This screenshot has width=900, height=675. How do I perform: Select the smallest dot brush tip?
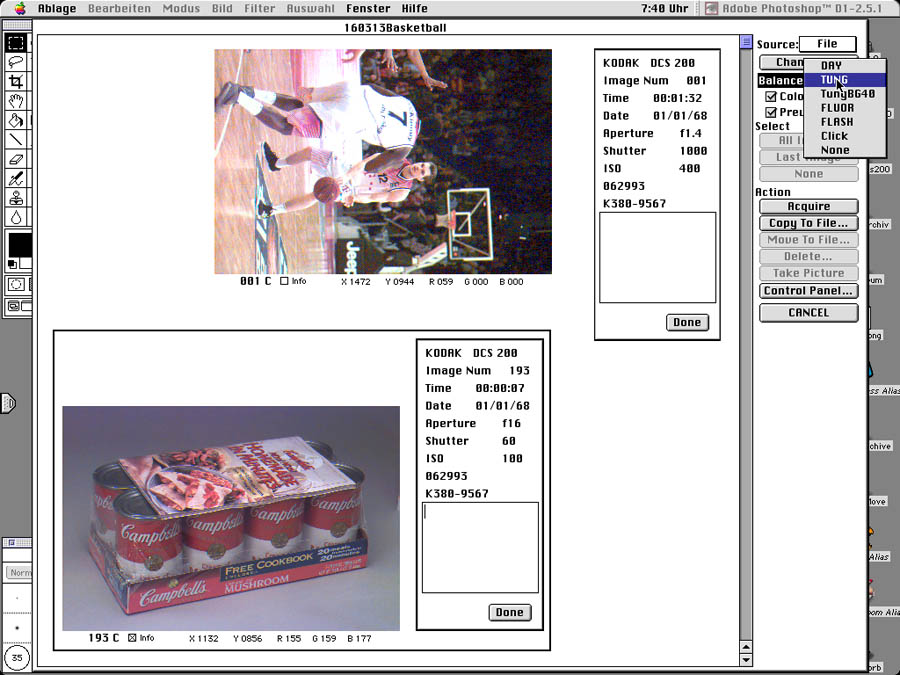(17, 598)
